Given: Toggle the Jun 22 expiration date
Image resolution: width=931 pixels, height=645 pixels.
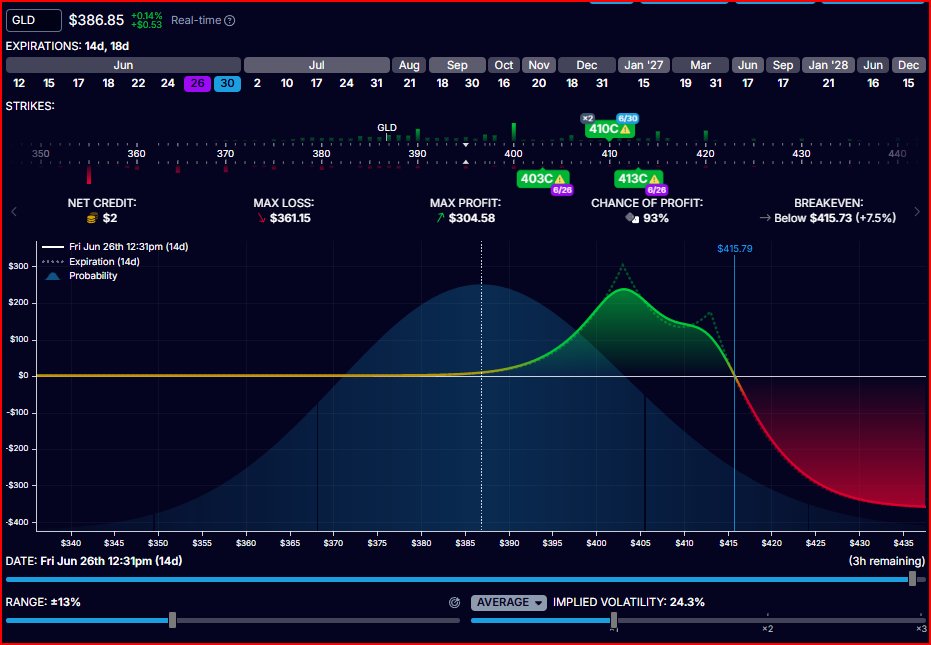Looking at the screenshot, I should [x=138, y=84].
